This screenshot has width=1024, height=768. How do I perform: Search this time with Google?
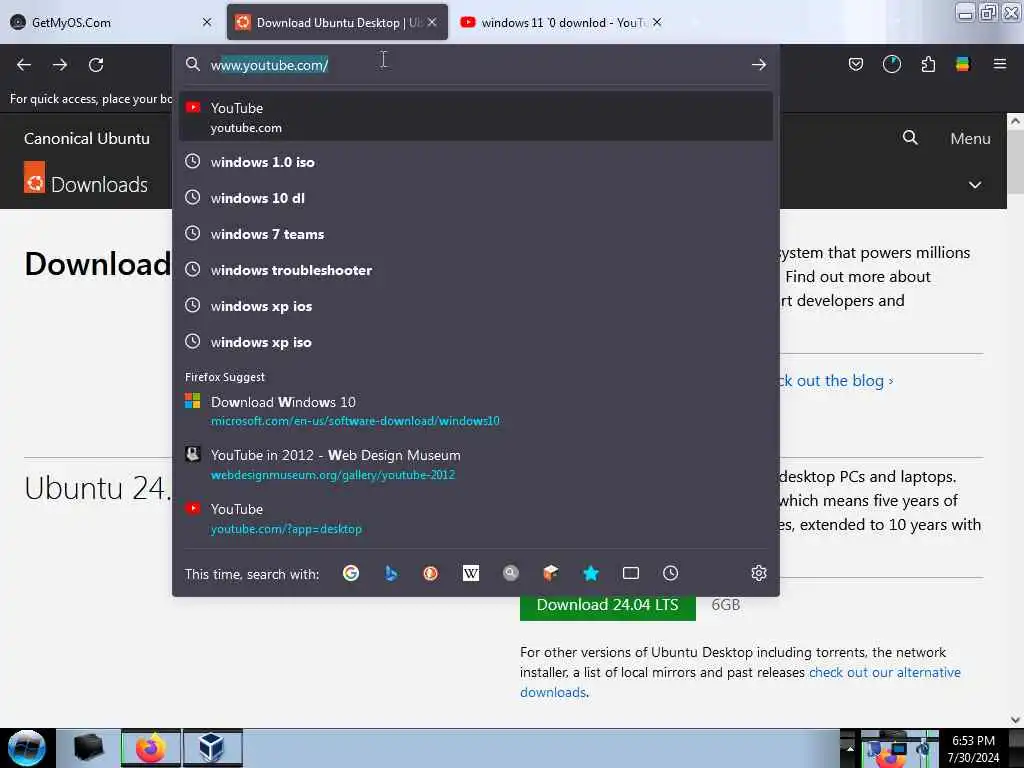pos(351,573)
